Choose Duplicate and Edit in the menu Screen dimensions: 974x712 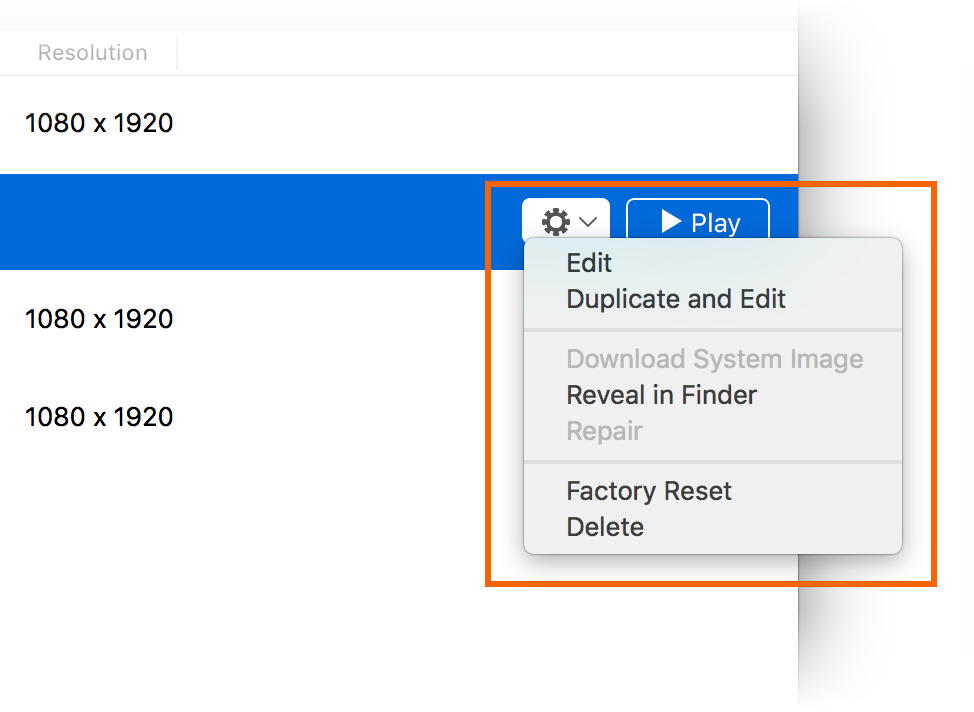[x=676, y=298]
